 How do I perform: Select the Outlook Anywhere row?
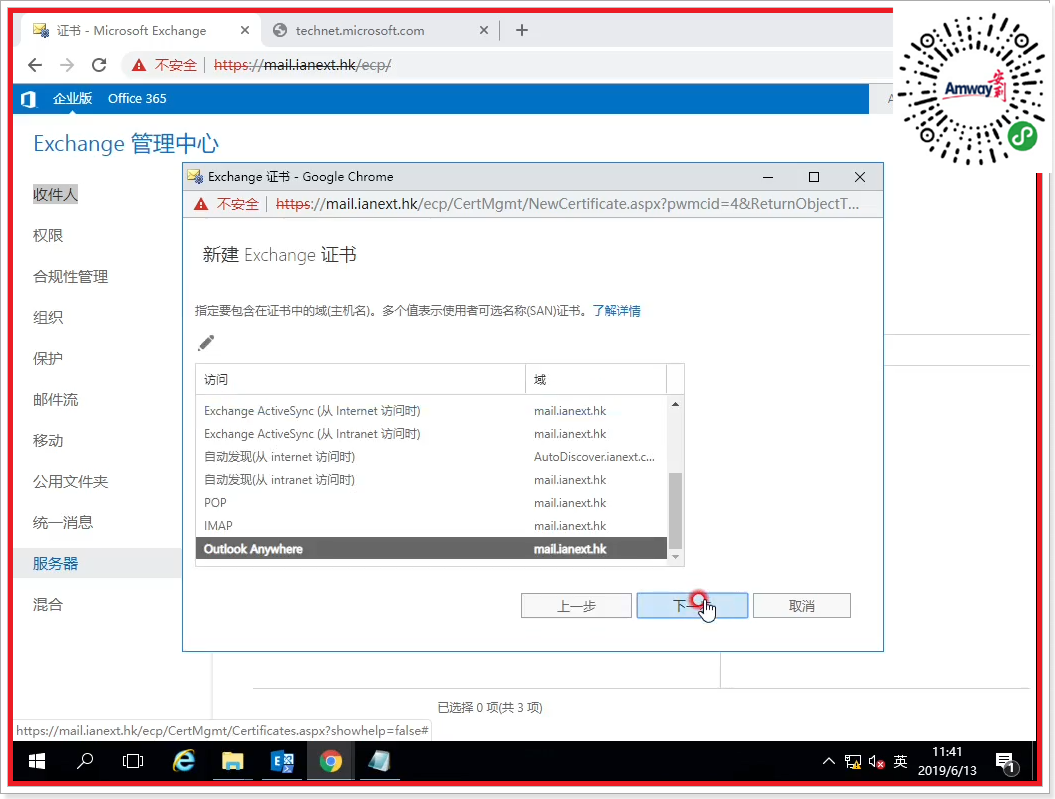click(x=431, y=549)
